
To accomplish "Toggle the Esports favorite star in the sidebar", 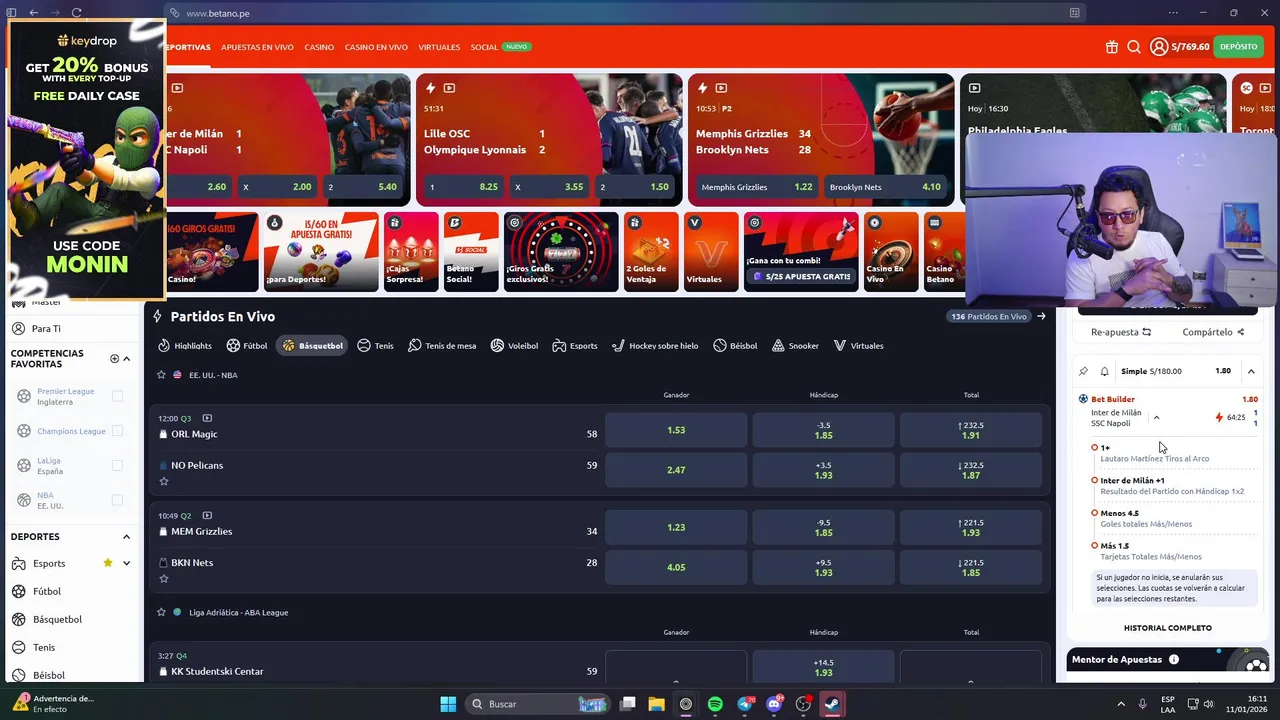I will (108, 563).
